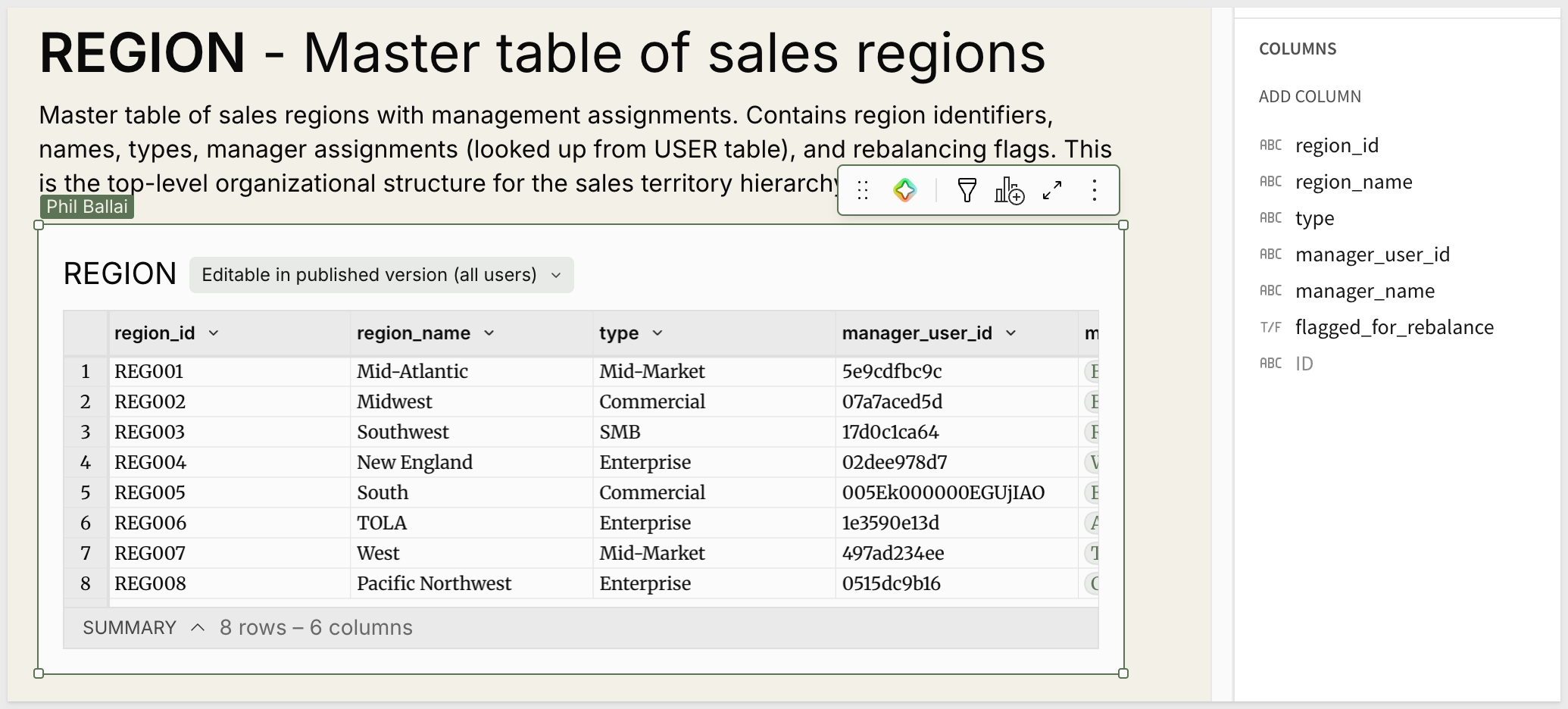
Task: Click the ABC type icon beside region_id
Action: coord(1270,145)
